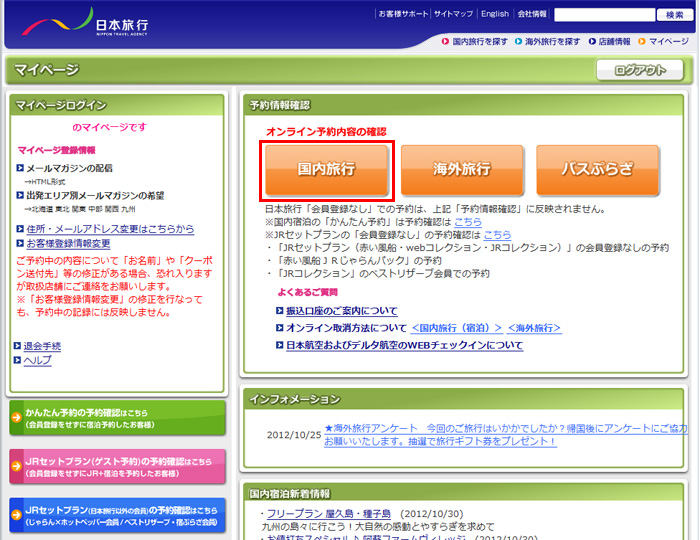The image size is (700, 540).
Task: Click the Nippon Travel Agency logo
Action: pyautogui.click(x=85, y=22)
